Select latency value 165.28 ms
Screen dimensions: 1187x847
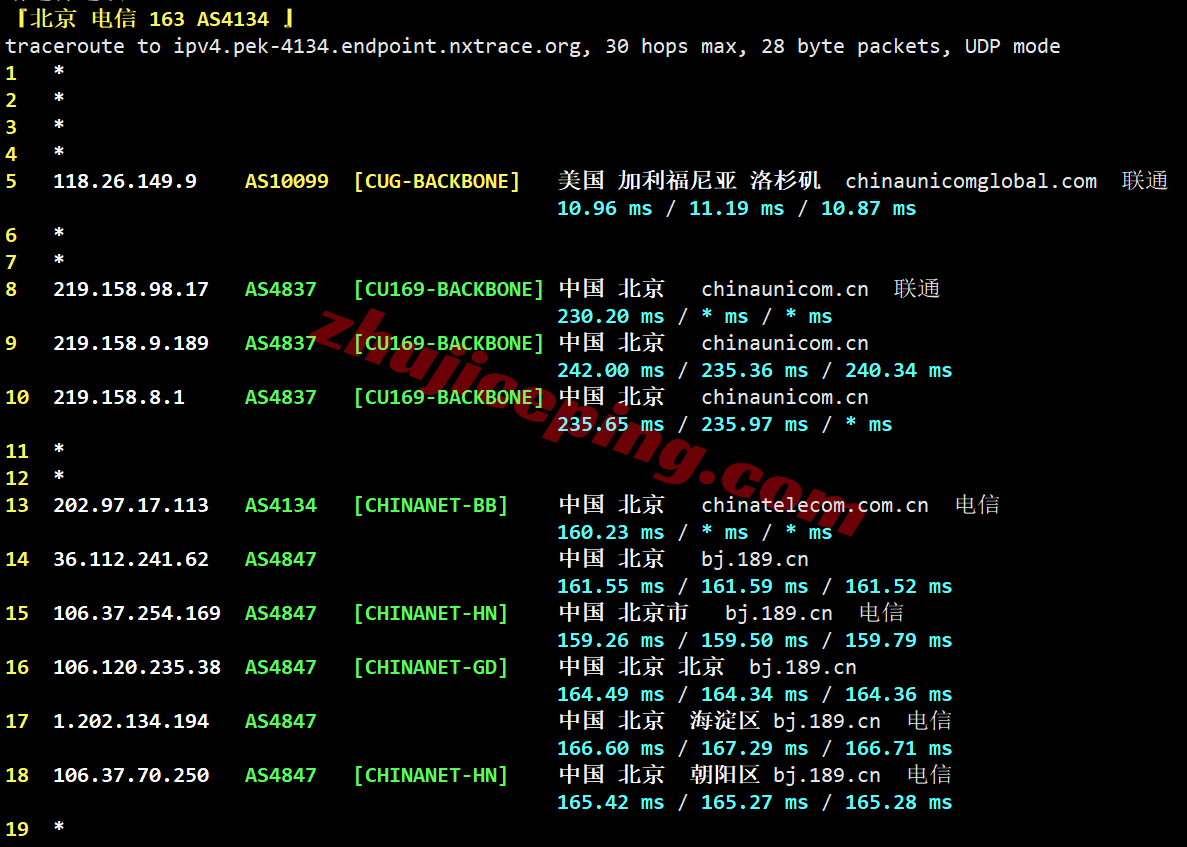(x=899, y=802)
